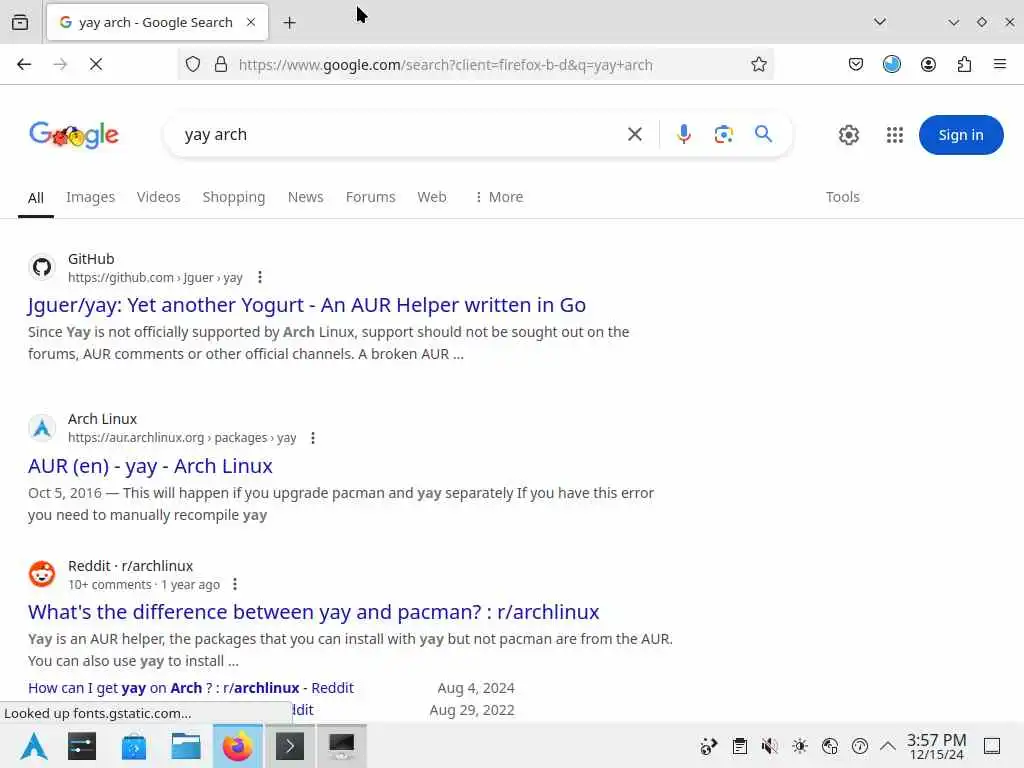Open the tracking protection shield icon
The image size is (1024, 768).
point(193,64)
